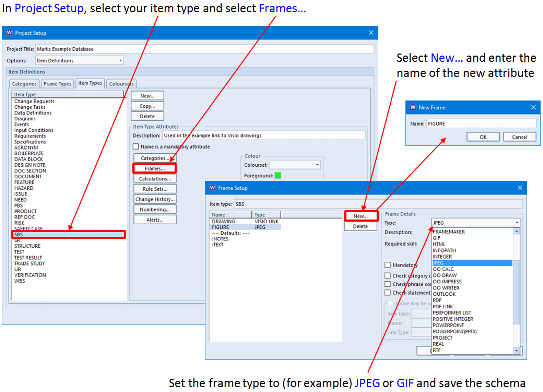Click the green Foreground colour swatch

pyautogui.click(x=278, y=176)
